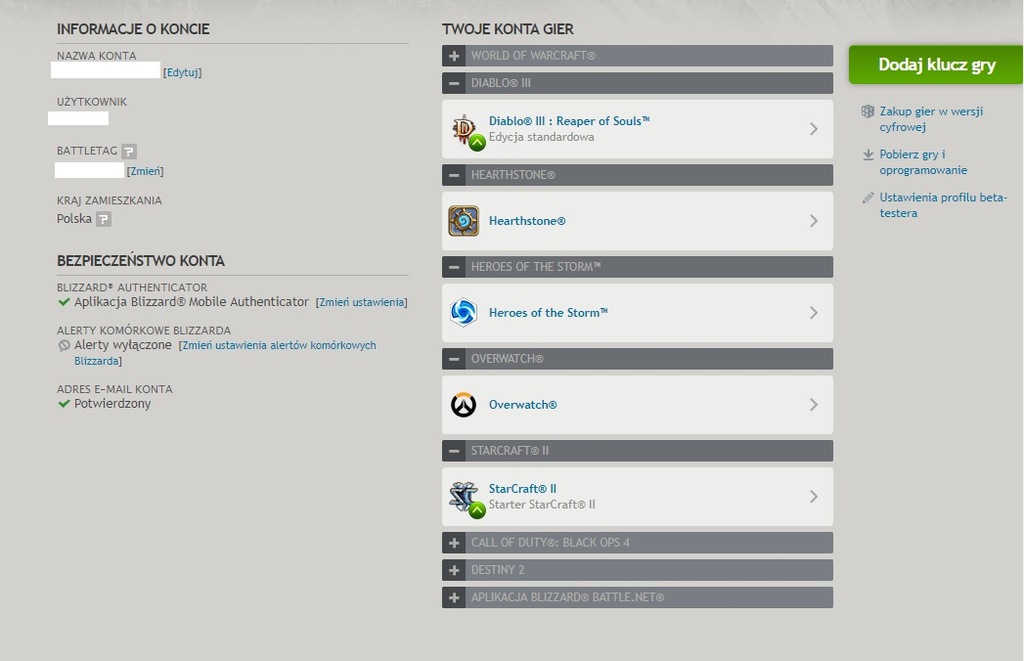The image size is (1024, 661).
Task: Open Pobierz gry i oprogramowanie link
Action: (923, 162)
